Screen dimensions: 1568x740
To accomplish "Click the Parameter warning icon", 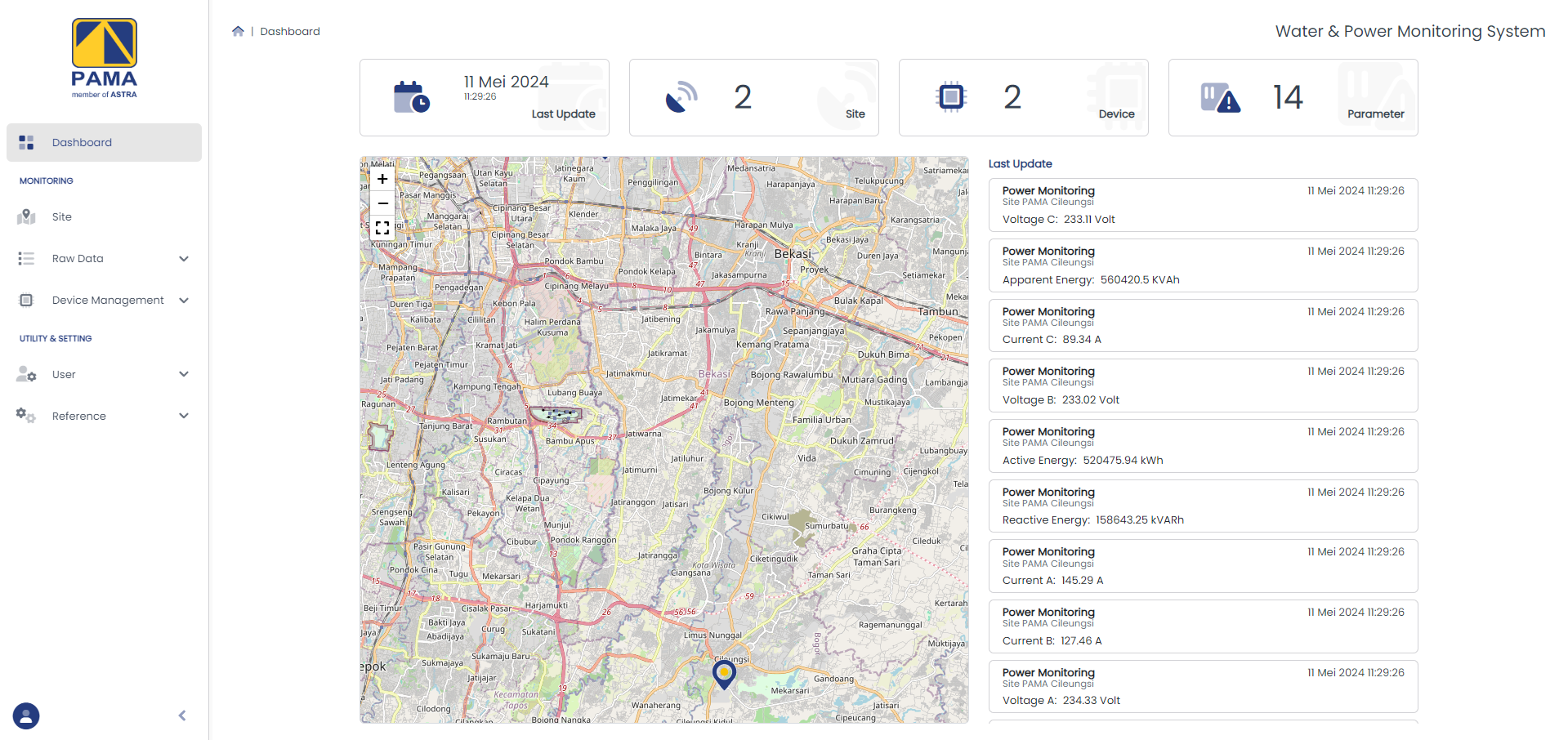I will pyautogui.click(x=1221, y=96).
